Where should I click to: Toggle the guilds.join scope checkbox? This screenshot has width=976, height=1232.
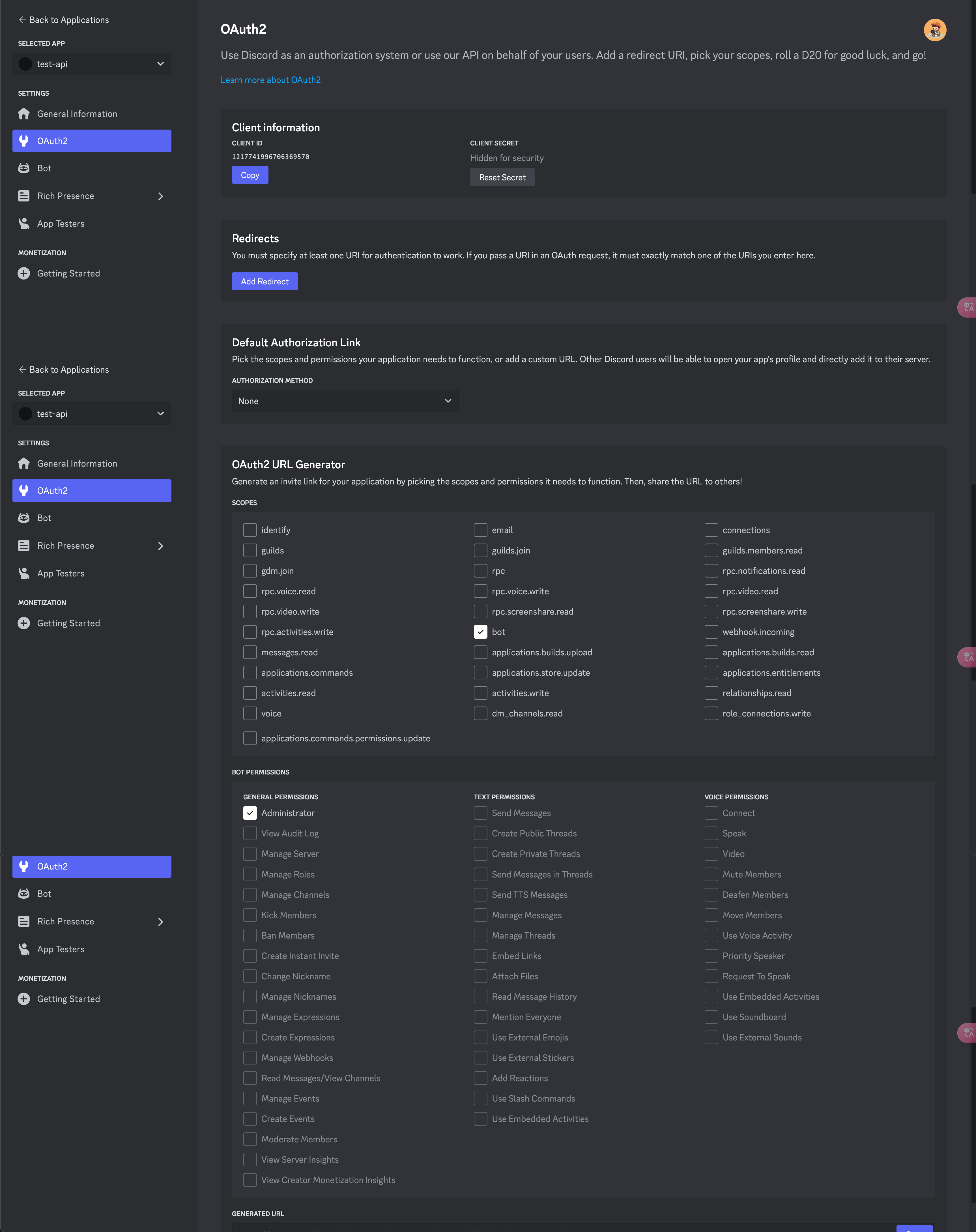pyautogui.click(x=481, y=550)
